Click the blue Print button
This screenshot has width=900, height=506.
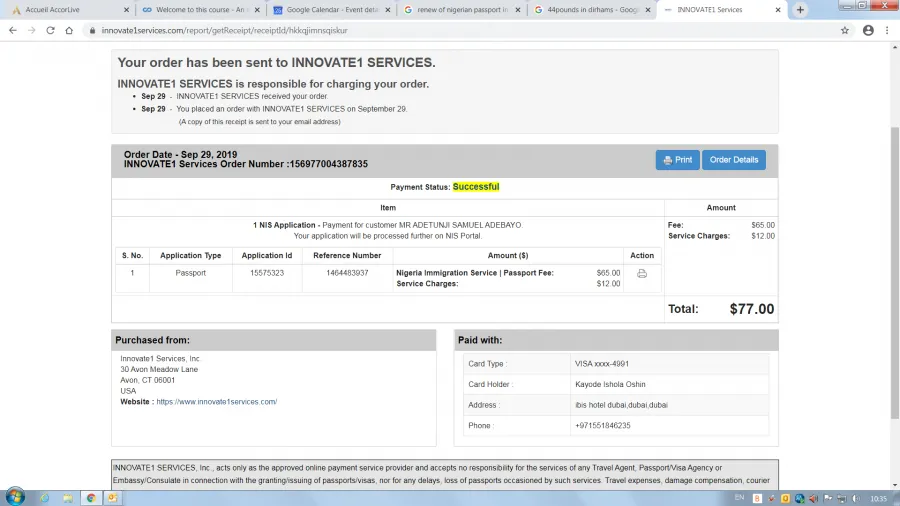[x=677, y=160]
